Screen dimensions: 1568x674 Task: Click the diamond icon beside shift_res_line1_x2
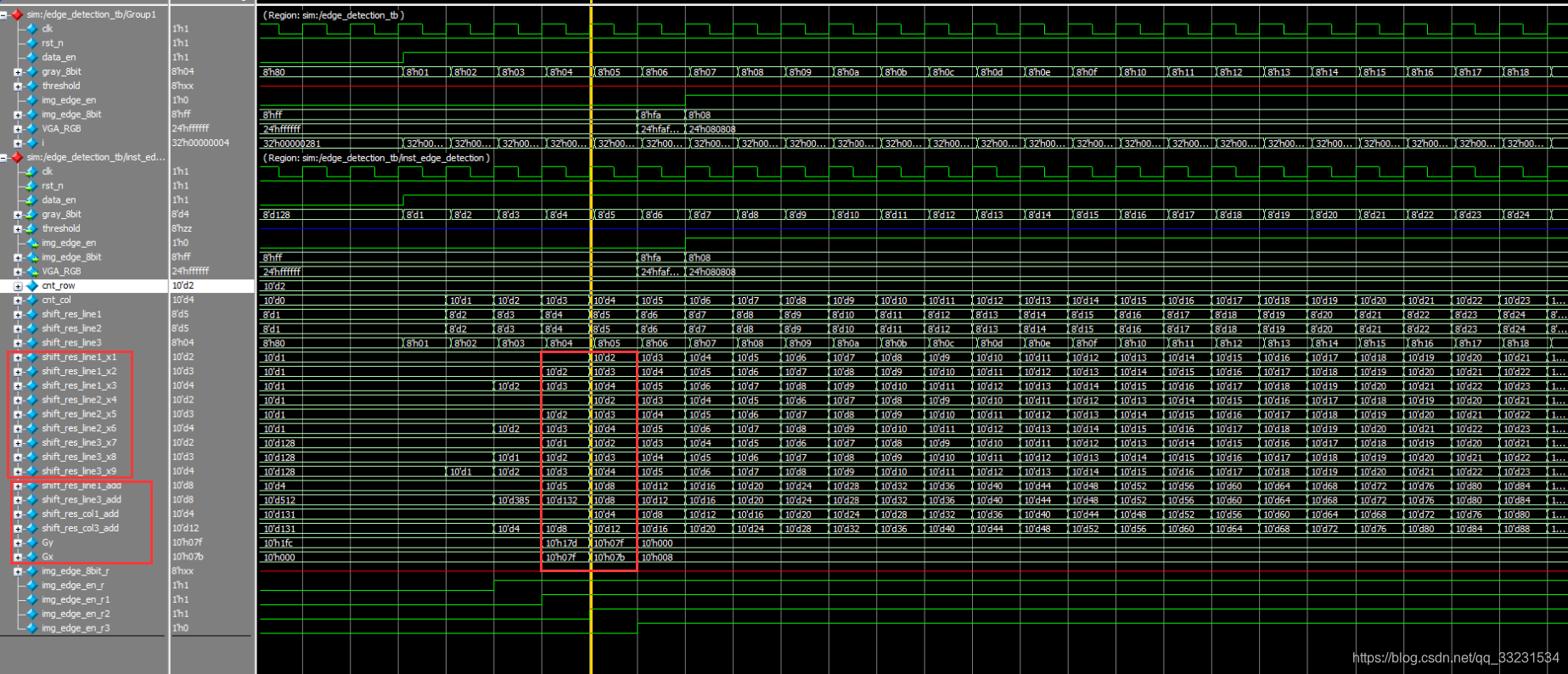point(32,371)
